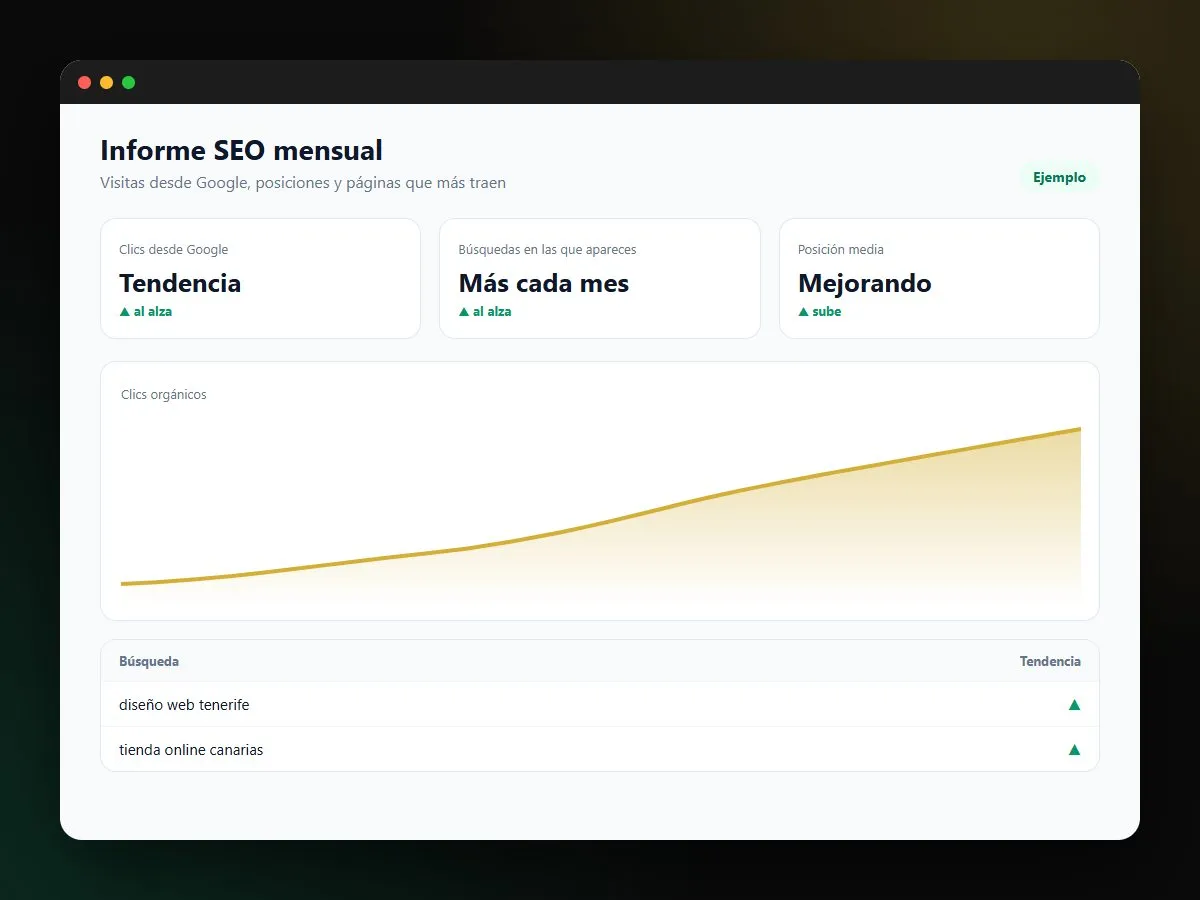The image size is (1200, 900).
Task: Click the Búsquedas en las que apareces label
Action: click(x=547, y=249)
